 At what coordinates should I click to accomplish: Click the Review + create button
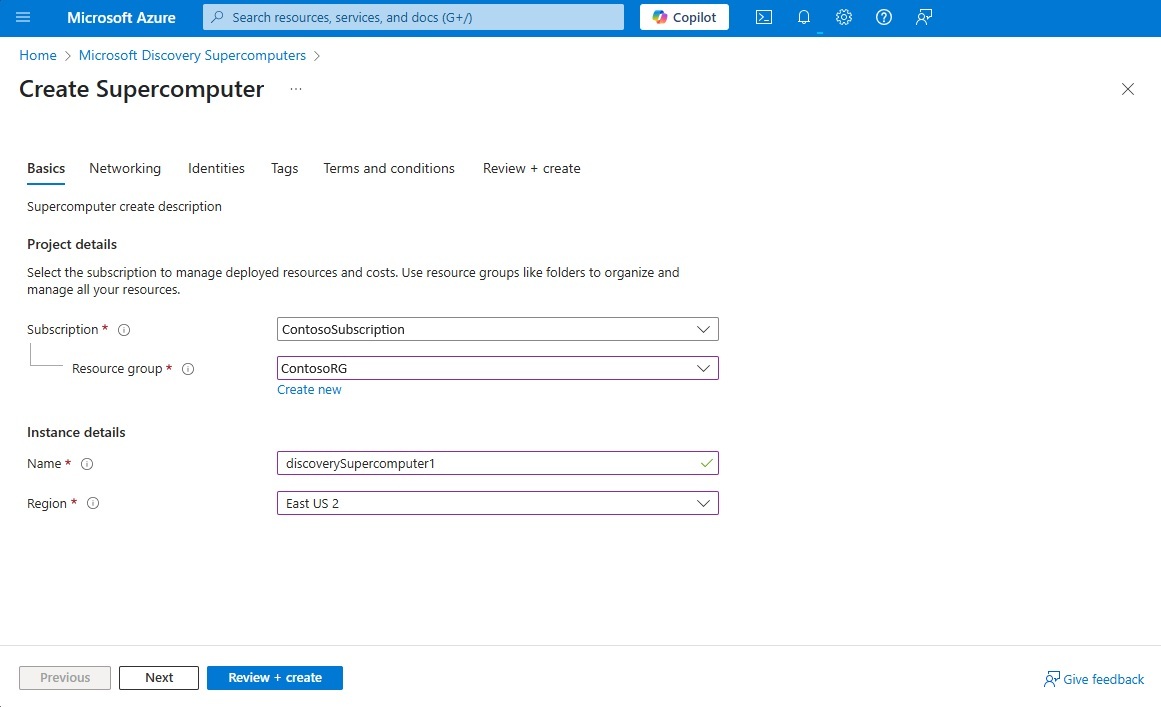click(x=275, y=677)
